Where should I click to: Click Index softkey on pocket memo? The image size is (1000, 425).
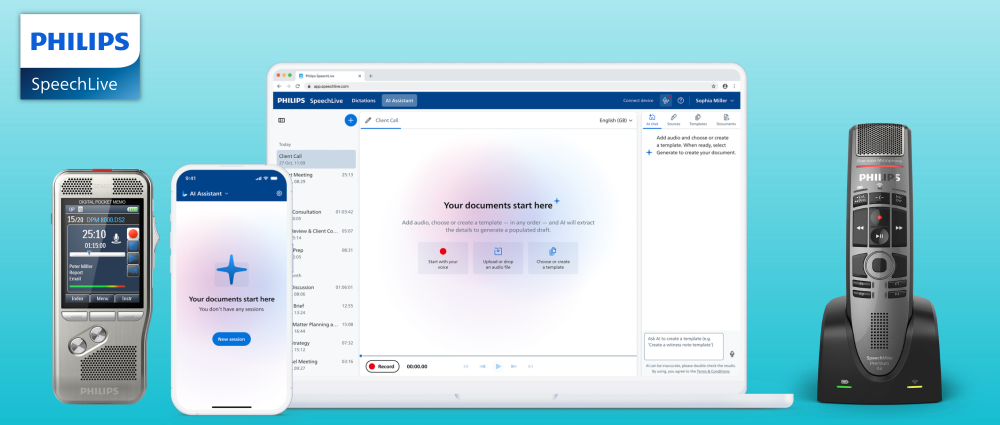[77, 298]
